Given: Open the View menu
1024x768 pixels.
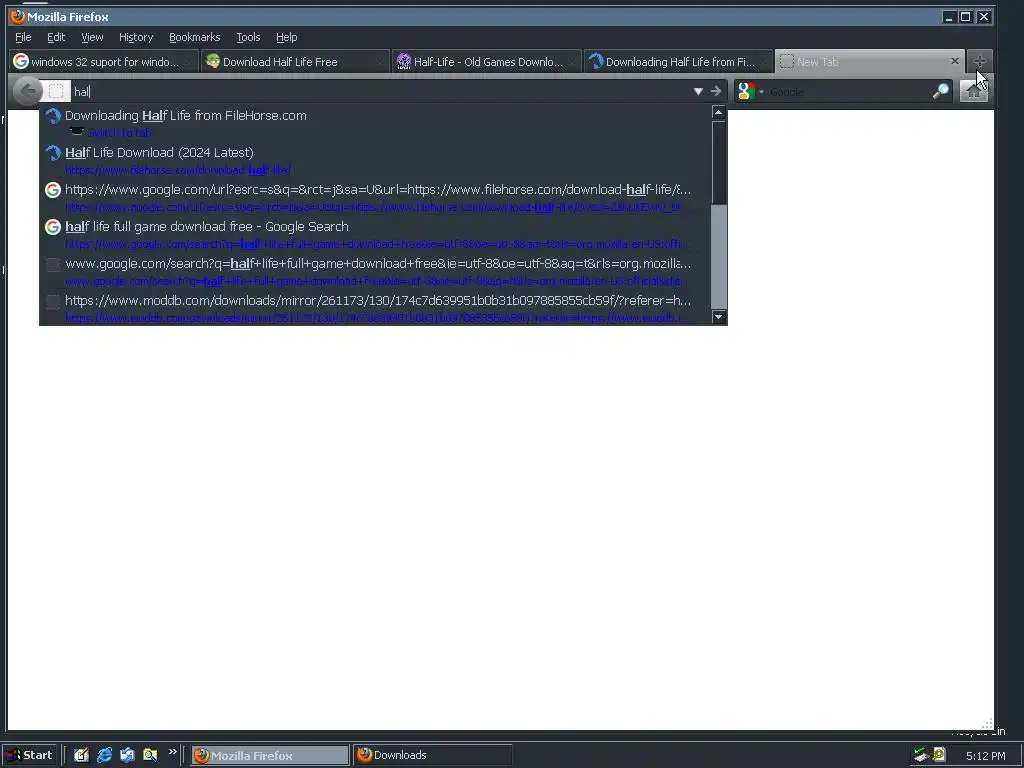Looking at the screenshot, I should [x=92, y=37].
